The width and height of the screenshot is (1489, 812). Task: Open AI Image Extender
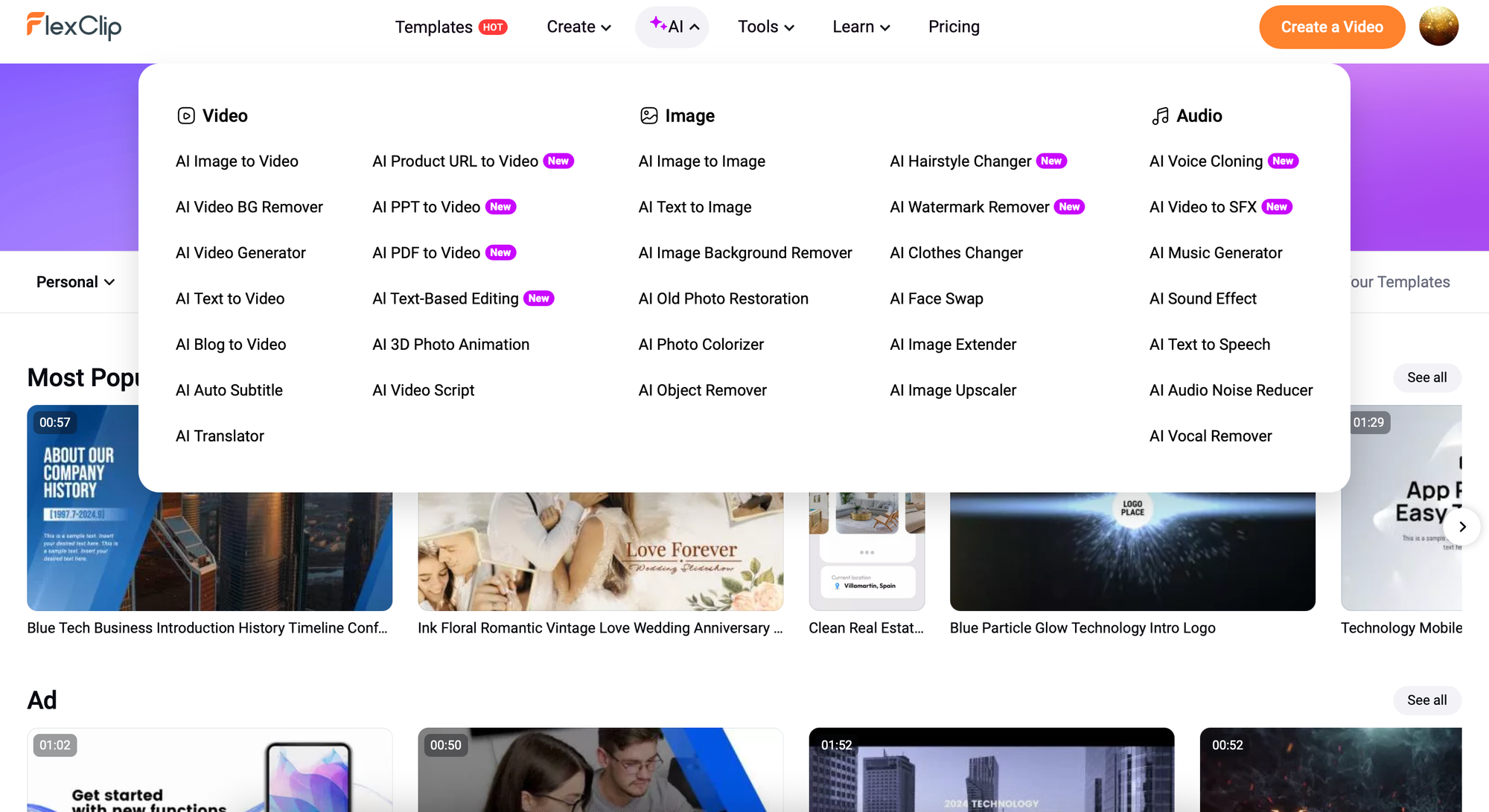click(953, 345)
